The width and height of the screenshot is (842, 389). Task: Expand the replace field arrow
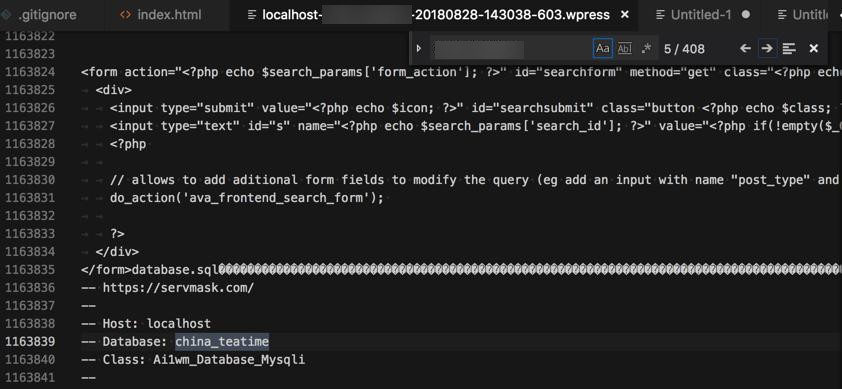coord(419,49)
